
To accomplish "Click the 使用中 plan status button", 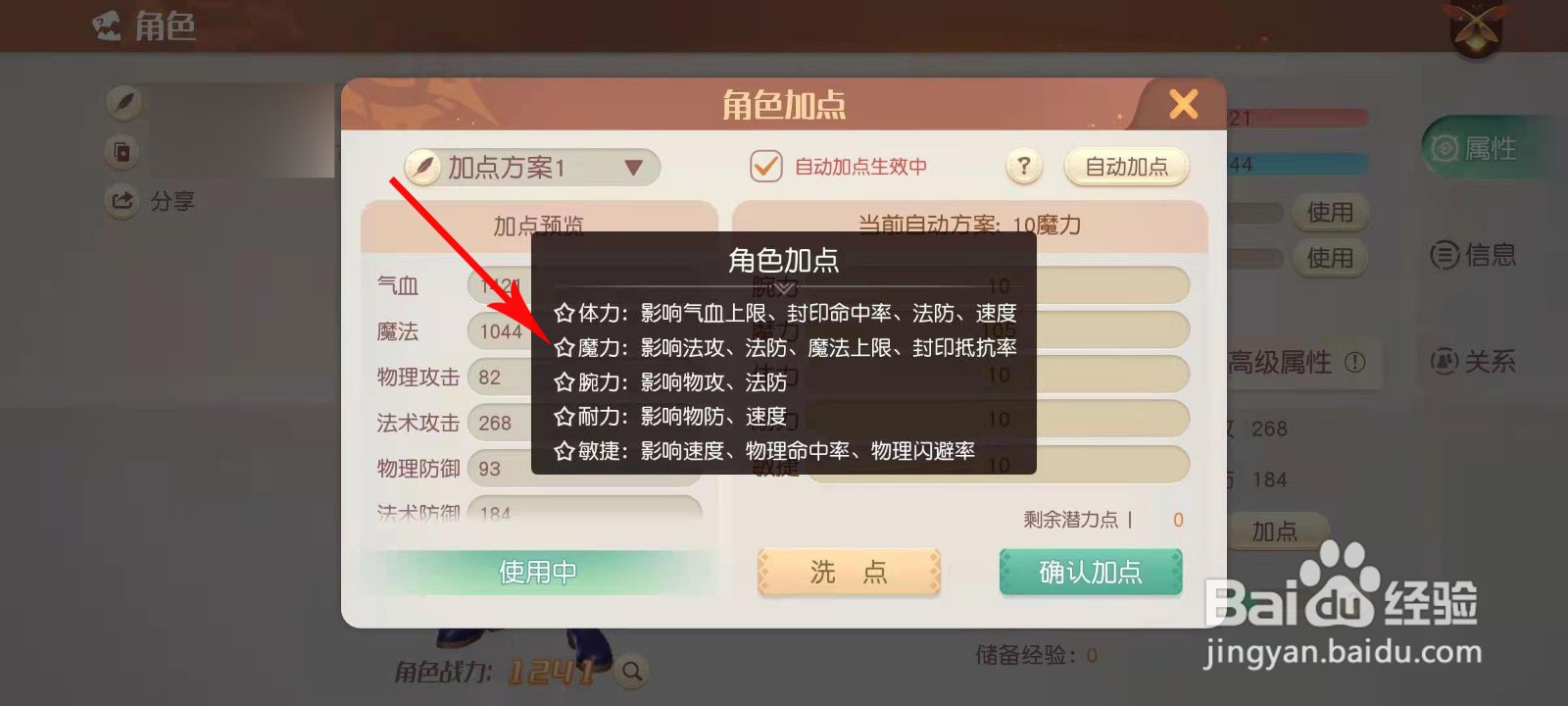I will tap(538, 572).
